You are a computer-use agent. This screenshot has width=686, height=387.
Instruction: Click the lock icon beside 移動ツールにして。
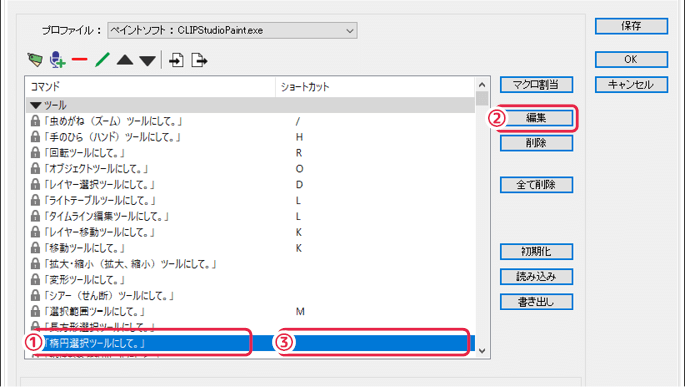click(x=35, y=248)
